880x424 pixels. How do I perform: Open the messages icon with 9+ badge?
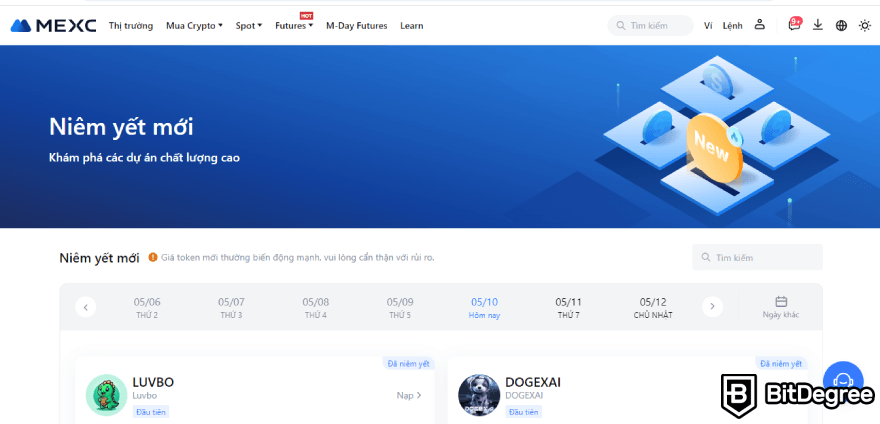(x=794, y=24)
